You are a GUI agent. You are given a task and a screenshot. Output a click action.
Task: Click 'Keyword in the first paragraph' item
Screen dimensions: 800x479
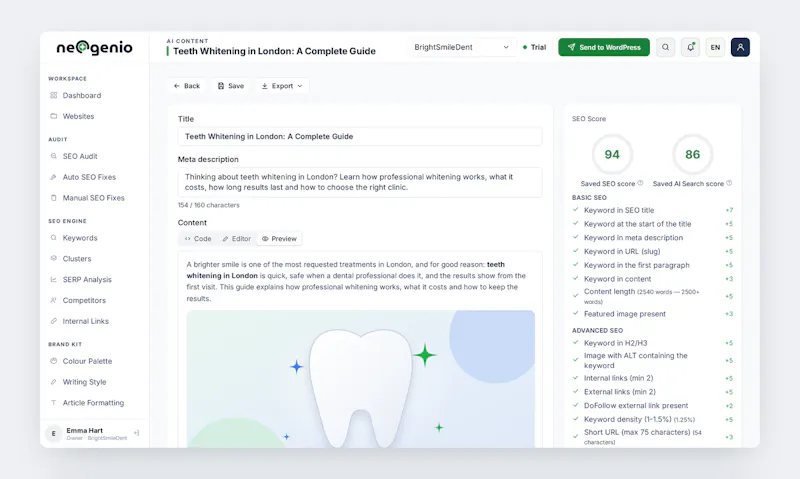coord(653,265)
